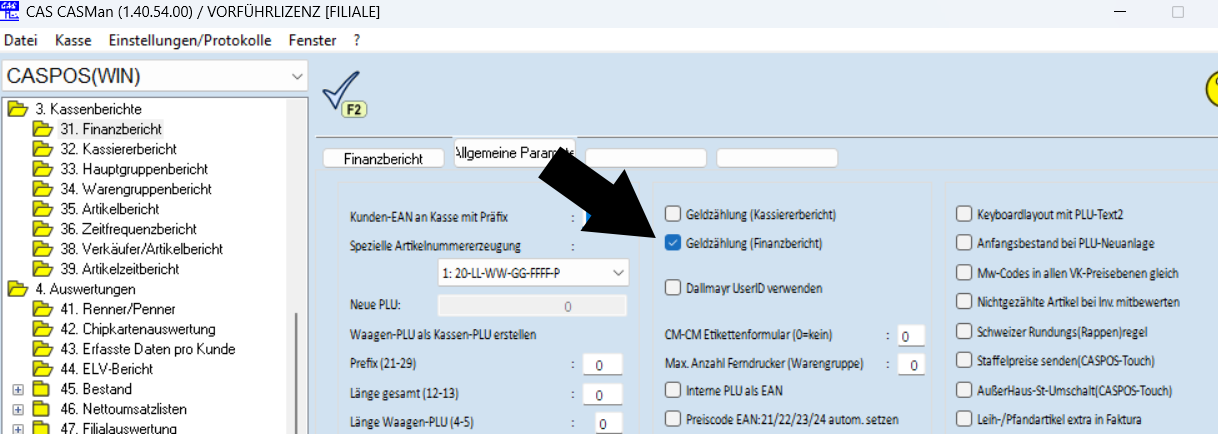Expand the 45. Bestand tree node
1218x434 pixels.
pos(17,389)
